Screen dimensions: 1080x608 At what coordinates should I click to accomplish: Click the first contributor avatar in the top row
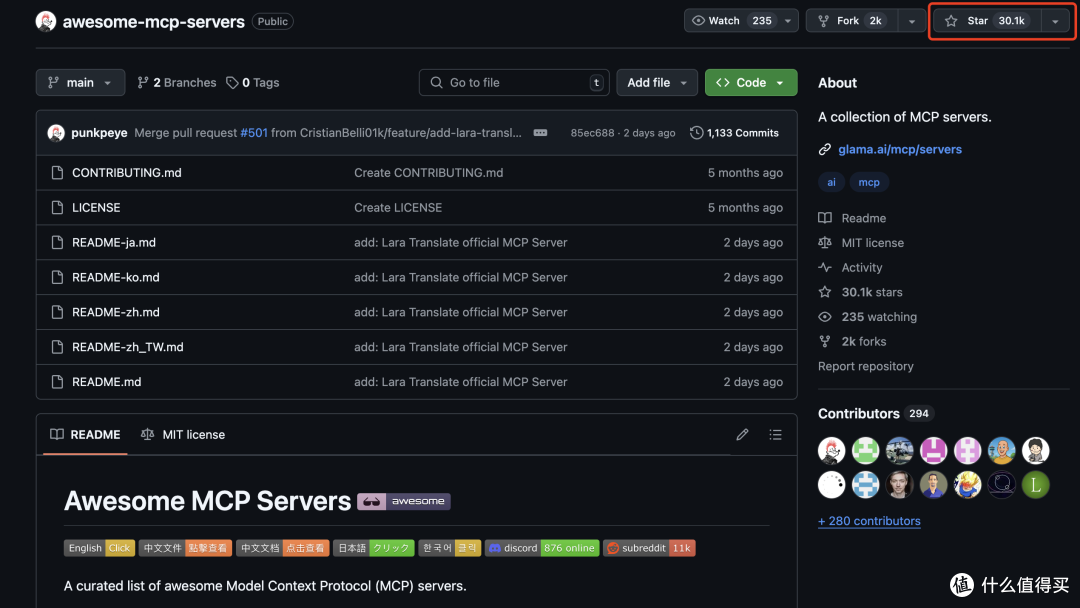[831, 451]
